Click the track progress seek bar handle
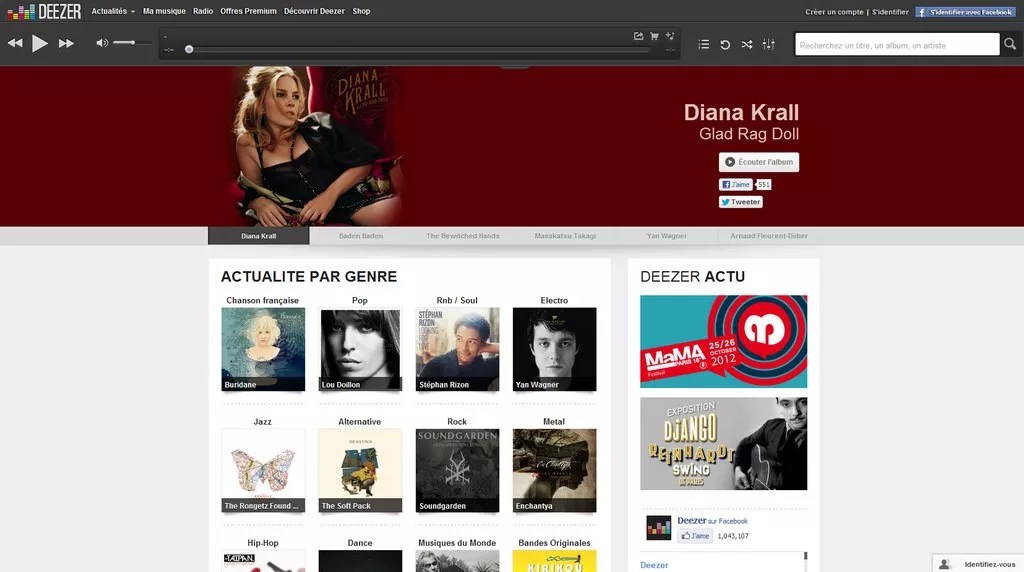This screenshot has height=572, width=1024. (x=189, y=50)
